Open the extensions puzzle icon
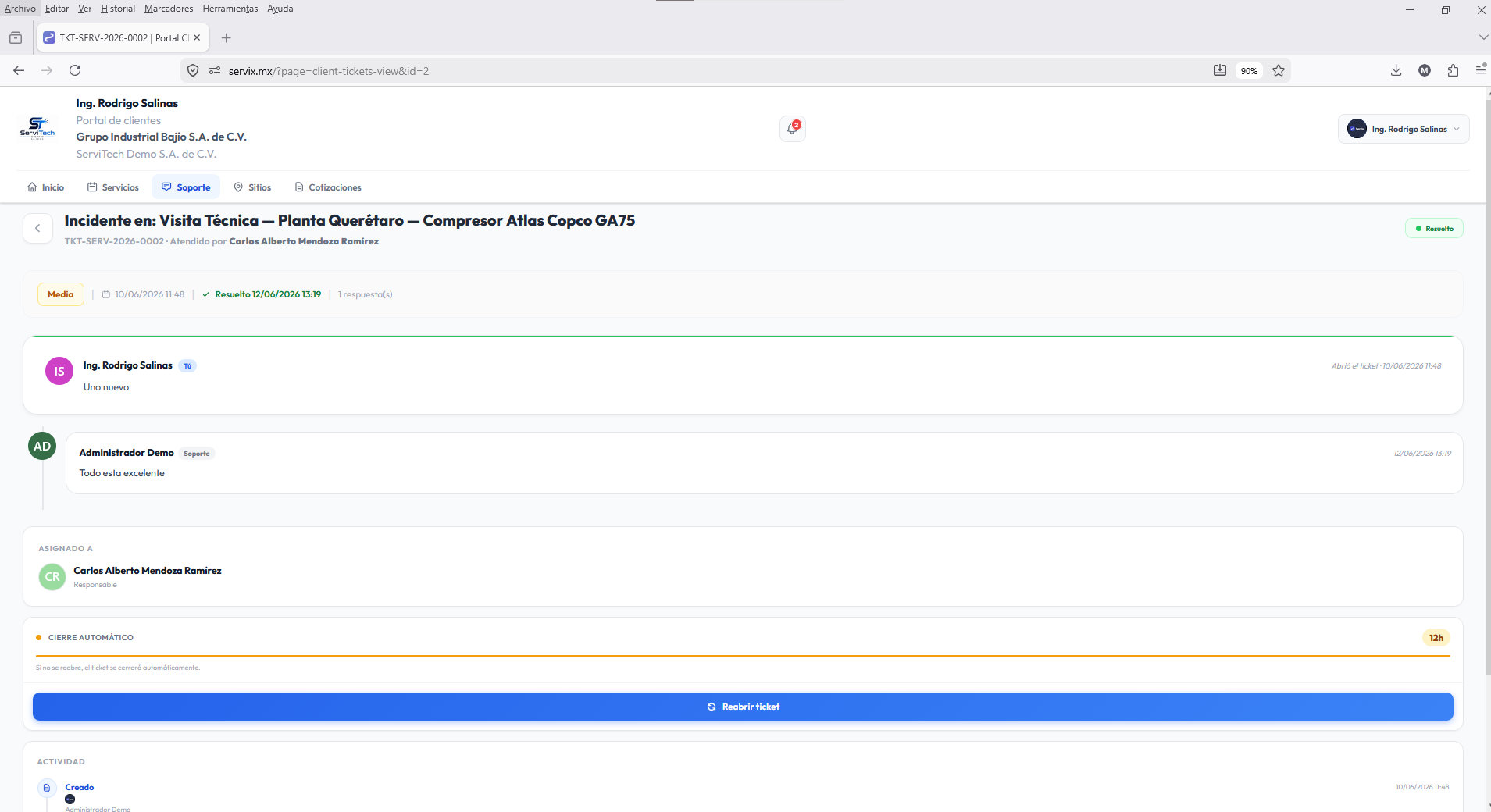This screenshot has width=1491, height=812. click(x=1453, y=71)
